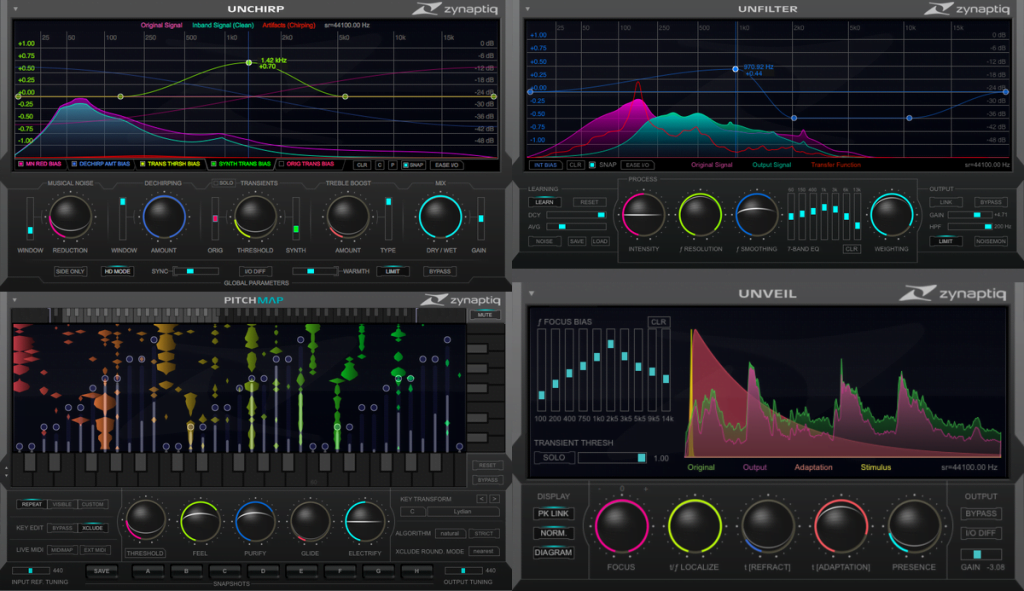Click the Dechirping Amount knob in UNCHIRP

pos(163,216)
